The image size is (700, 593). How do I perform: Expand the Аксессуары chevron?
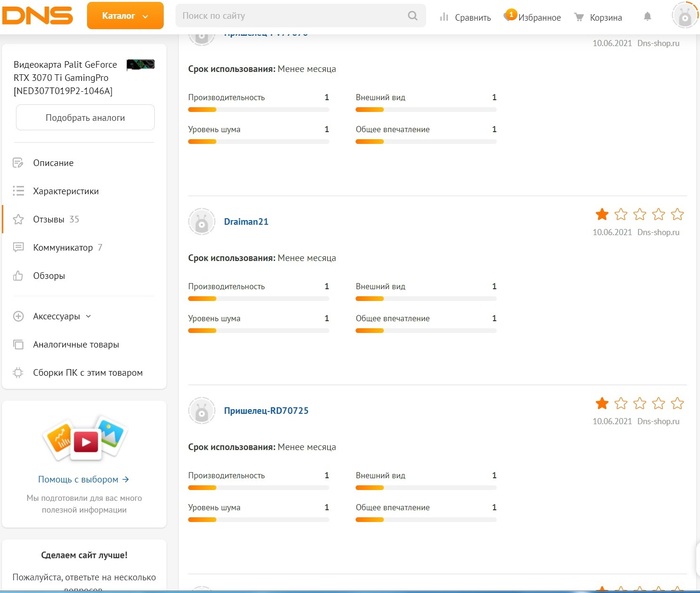(x=88, y=316)
